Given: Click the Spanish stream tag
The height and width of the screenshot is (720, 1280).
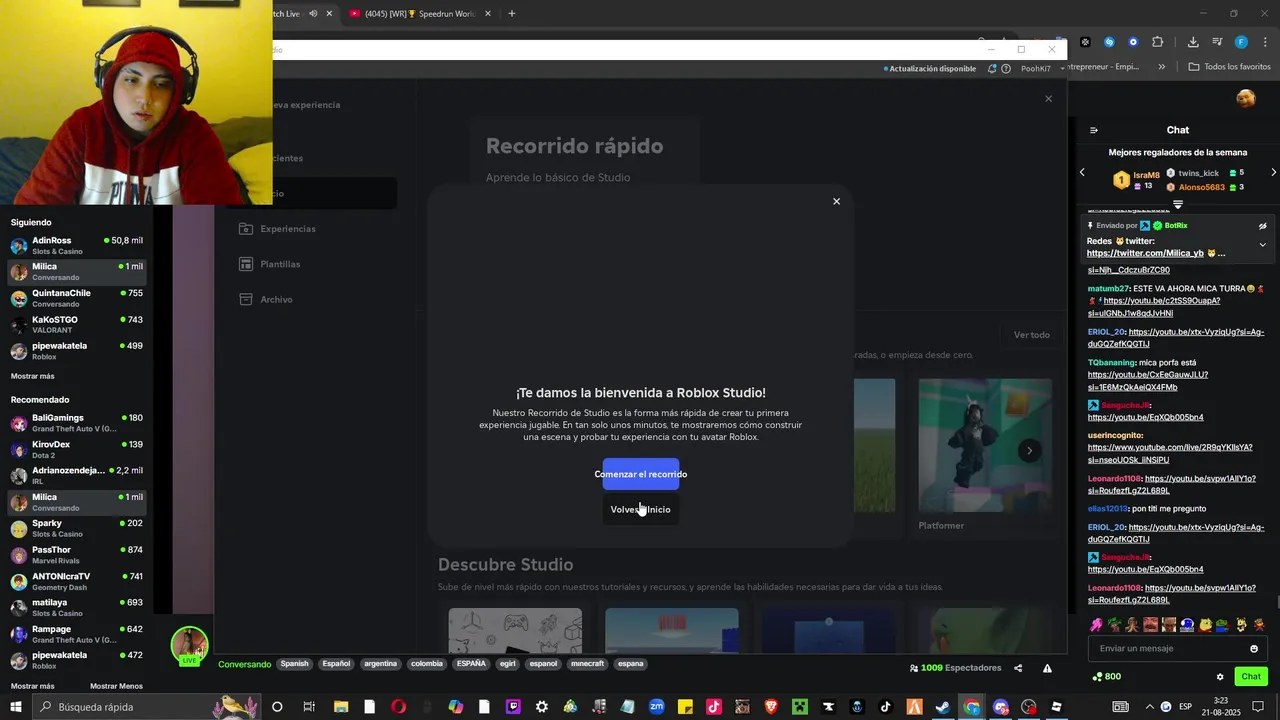Looking at the screenshot, I should click(294, 663).
